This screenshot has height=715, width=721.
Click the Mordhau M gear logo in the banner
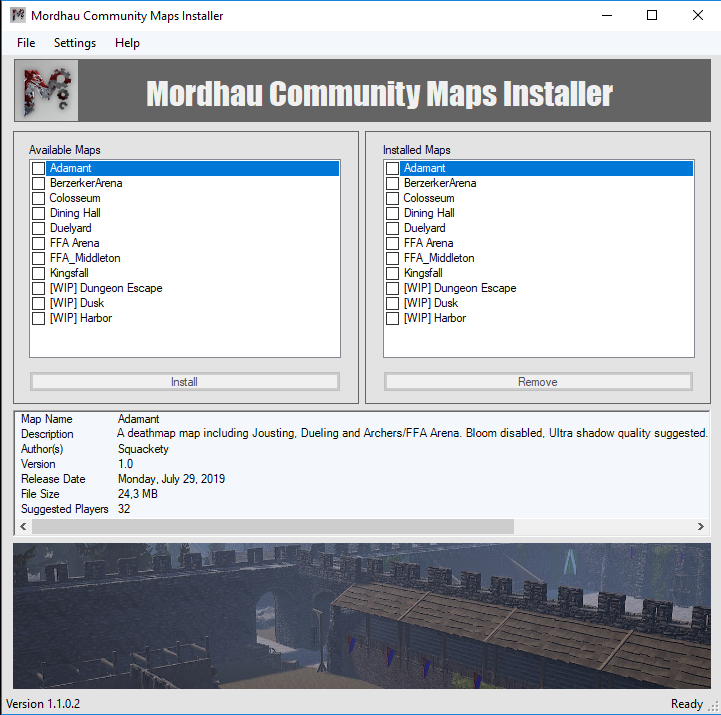pyautogui.click(x=46, y=91)
